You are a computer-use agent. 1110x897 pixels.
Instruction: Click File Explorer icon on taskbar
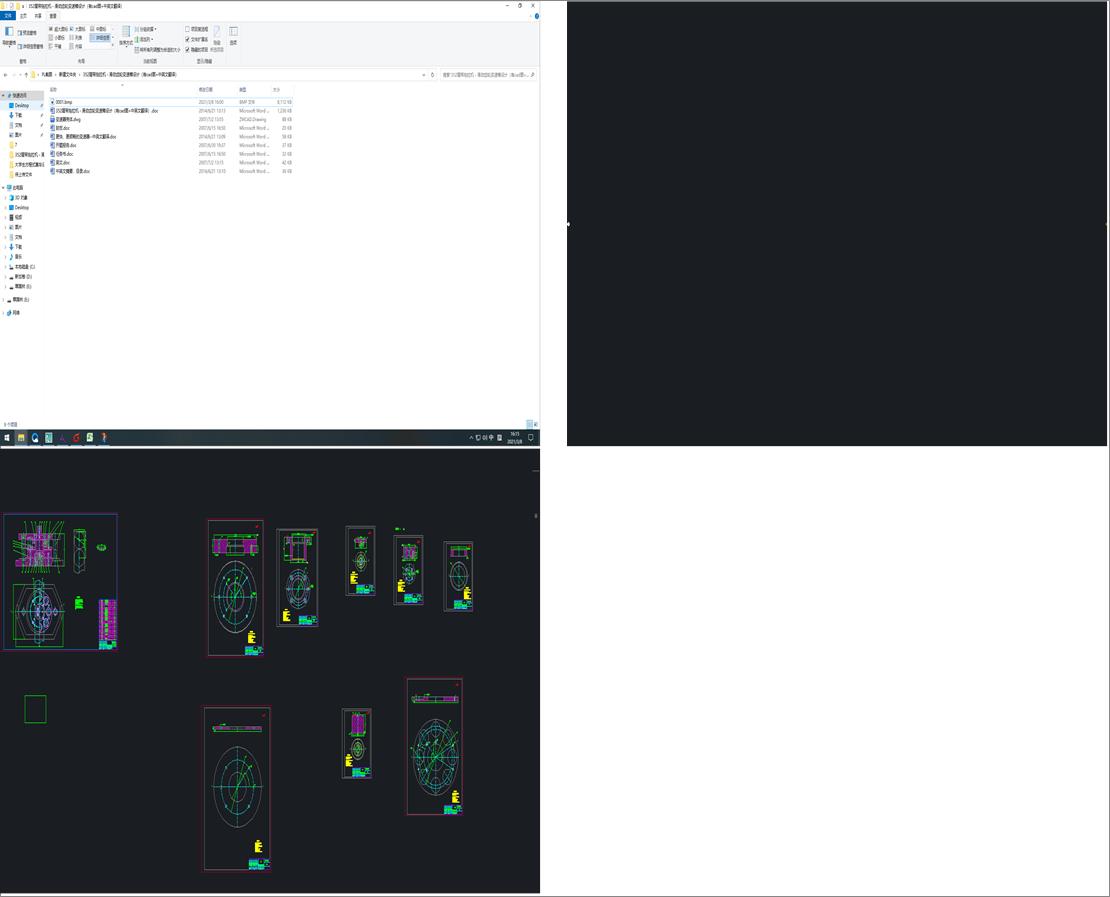[x=21, y=438]
